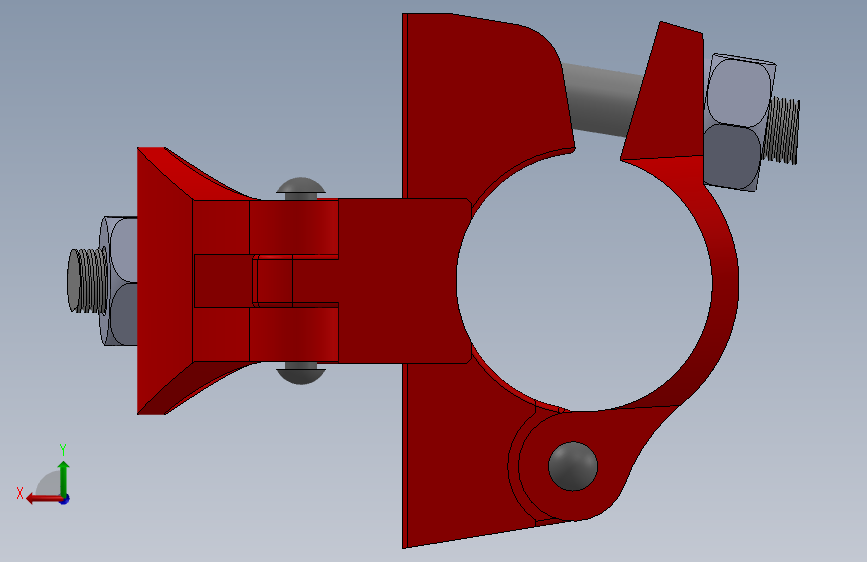
Task: Select the flared red T-bolt head on left
Action: pyautogui.click(x=165, y=281)
